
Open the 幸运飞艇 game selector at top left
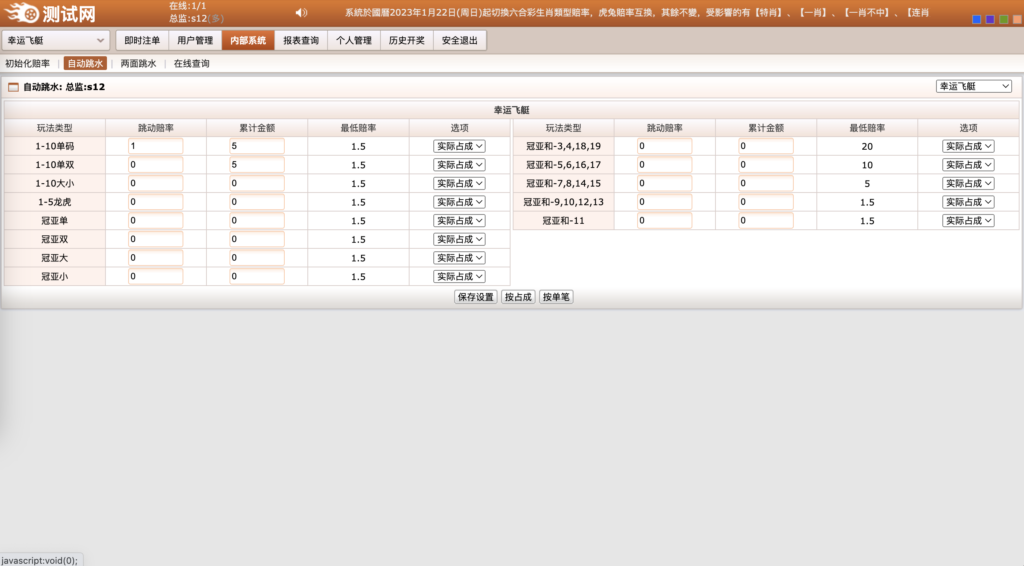click(56, 40)
